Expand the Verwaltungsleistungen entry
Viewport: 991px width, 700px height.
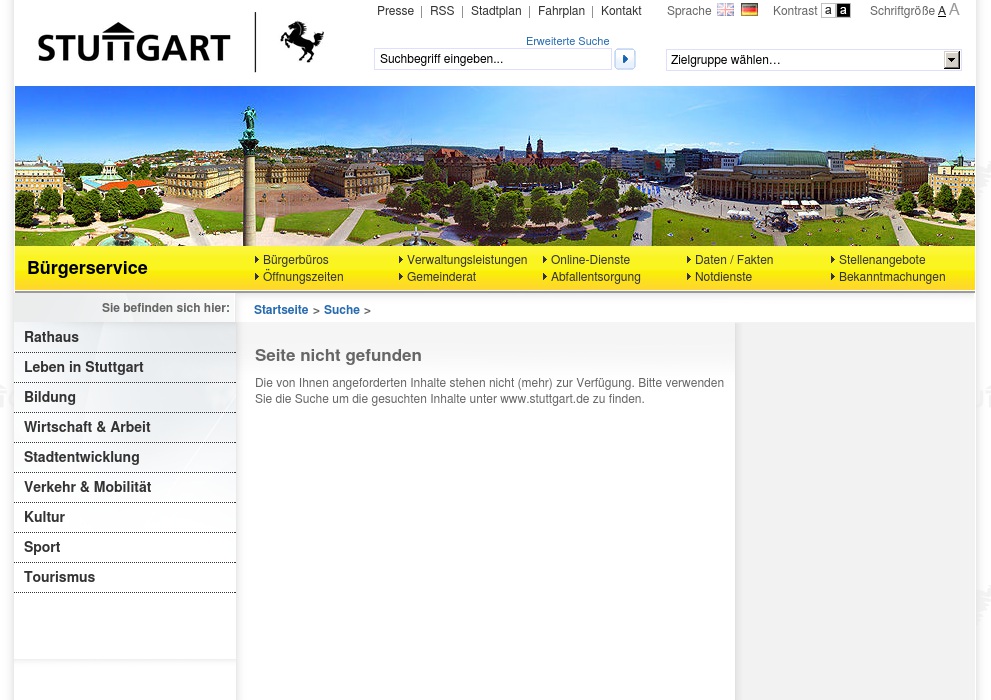point(402,260)
